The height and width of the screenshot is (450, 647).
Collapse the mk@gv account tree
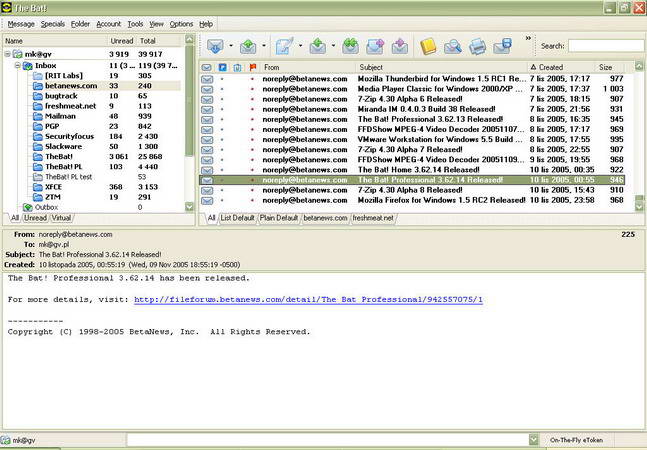[x=8, y=53]
